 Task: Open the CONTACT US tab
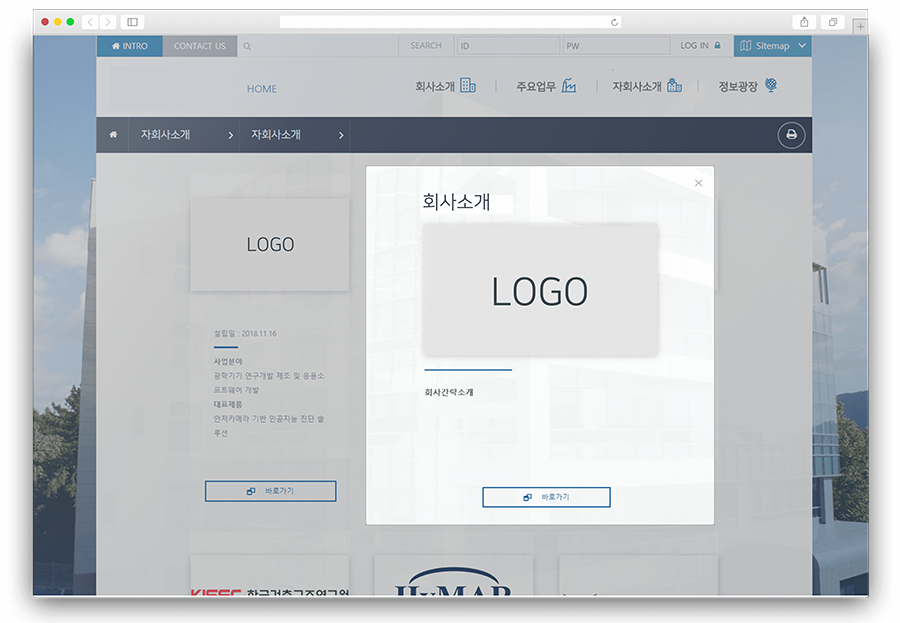point(200,46)
